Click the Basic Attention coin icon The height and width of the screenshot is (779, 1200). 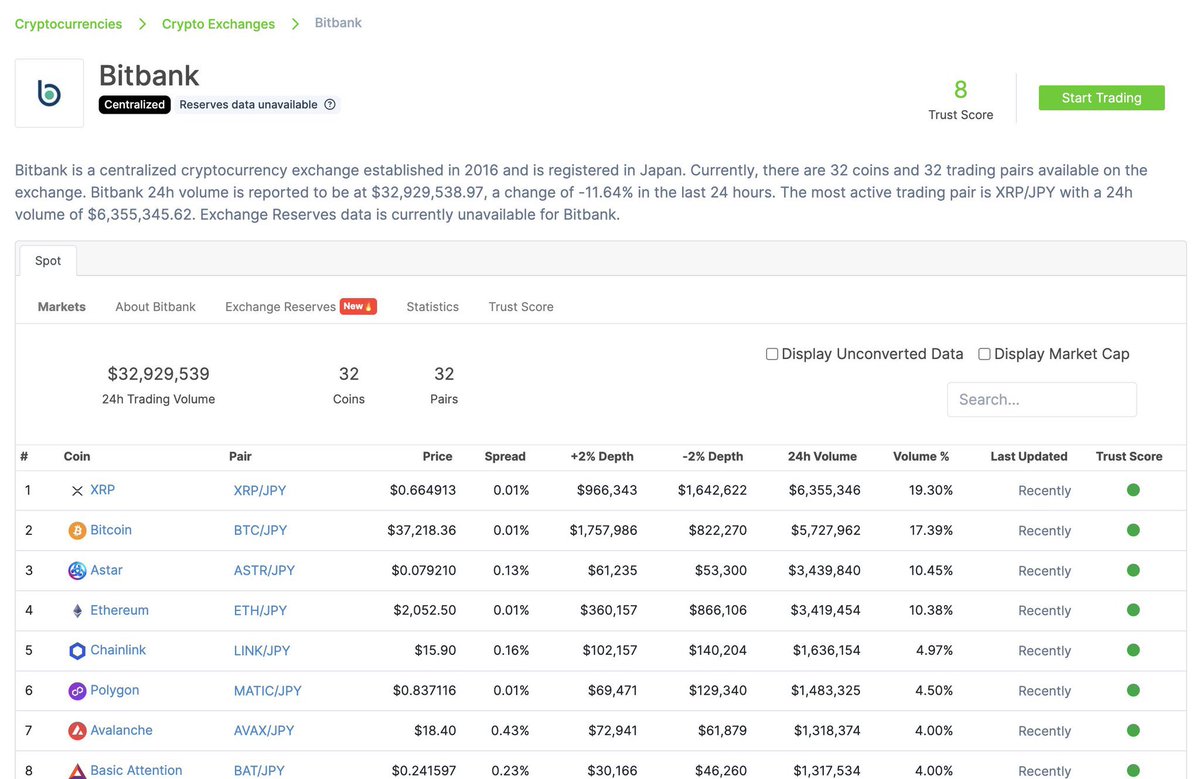[x=77, y=771]
